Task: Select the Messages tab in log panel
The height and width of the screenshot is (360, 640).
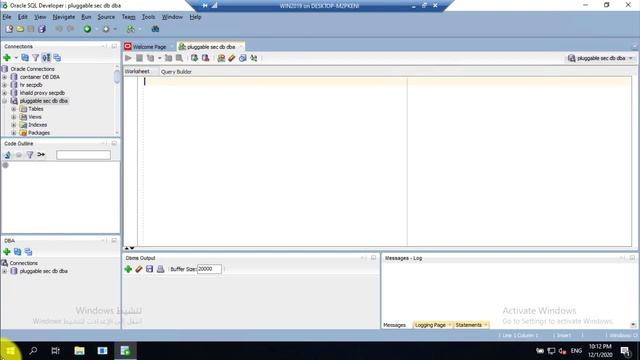Action: tap(395, 325)
